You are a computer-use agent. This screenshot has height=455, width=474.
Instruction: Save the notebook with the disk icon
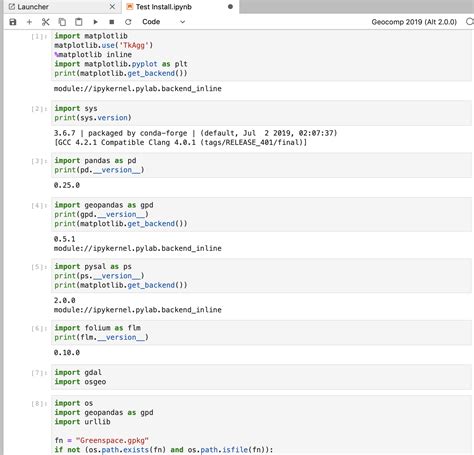[13, 22]
